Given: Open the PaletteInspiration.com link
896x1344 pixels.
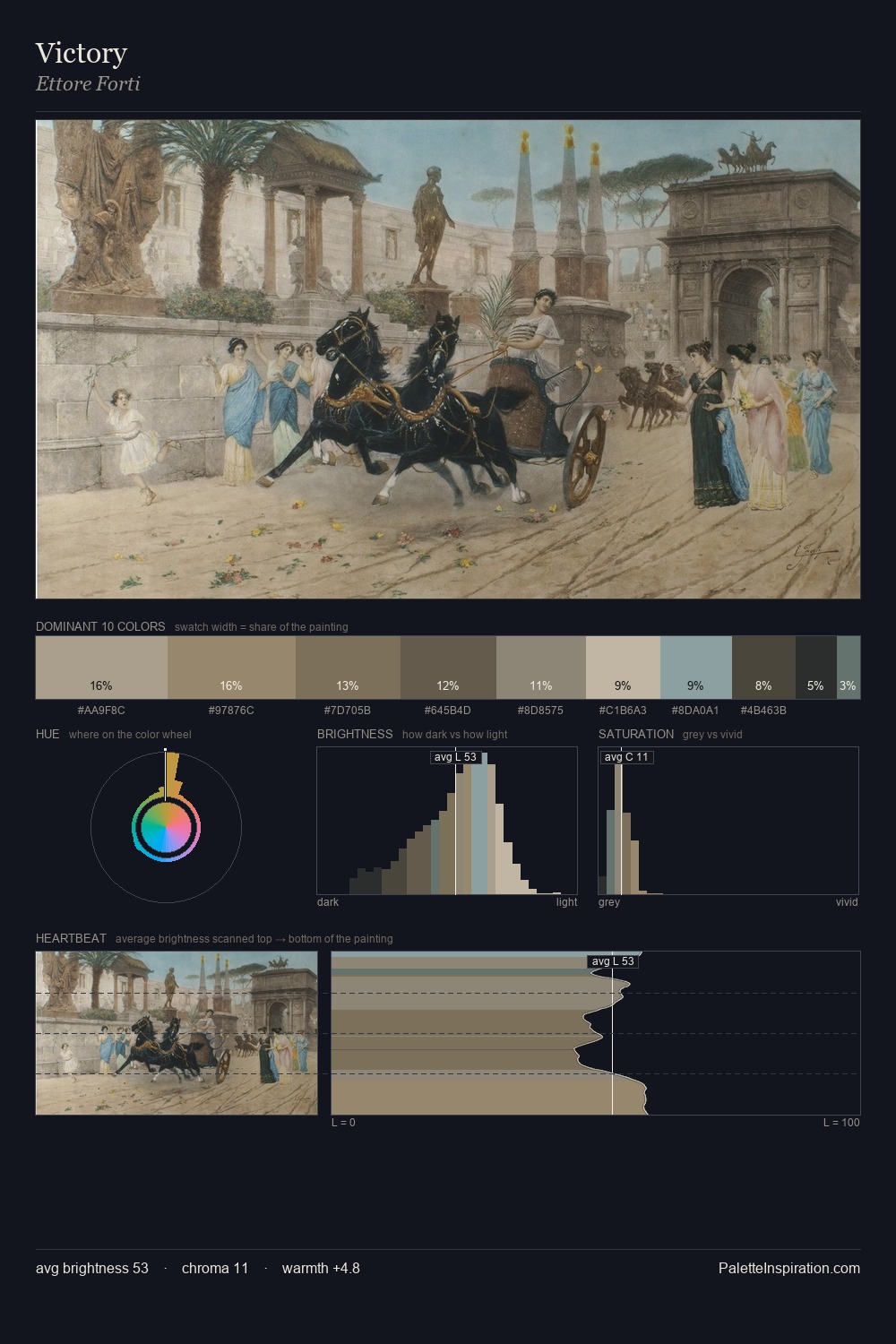Looking at the screenshot, I should [789, 1268].
